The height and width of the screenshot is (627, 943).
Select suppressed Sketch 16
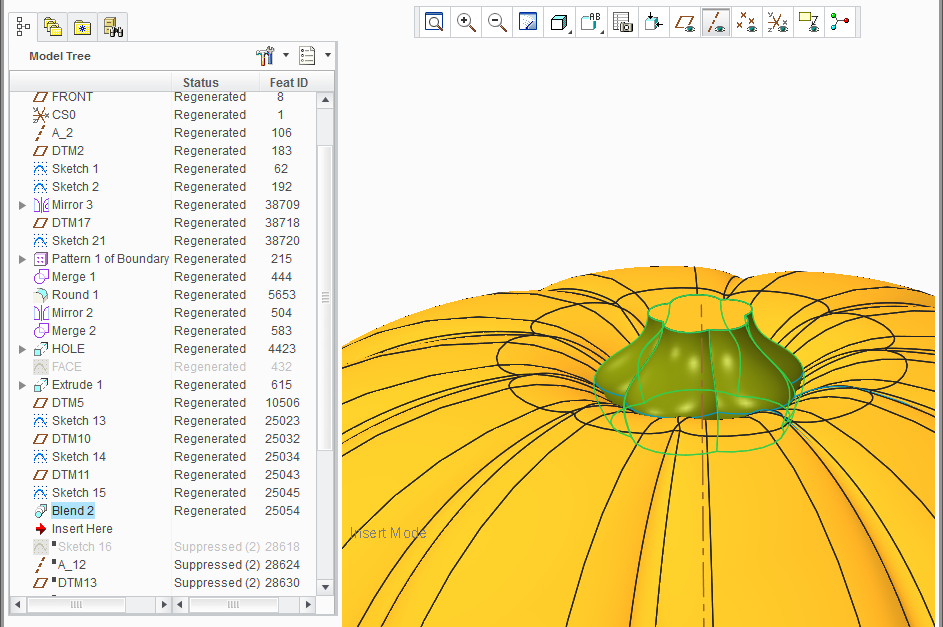tap(85, 548)
